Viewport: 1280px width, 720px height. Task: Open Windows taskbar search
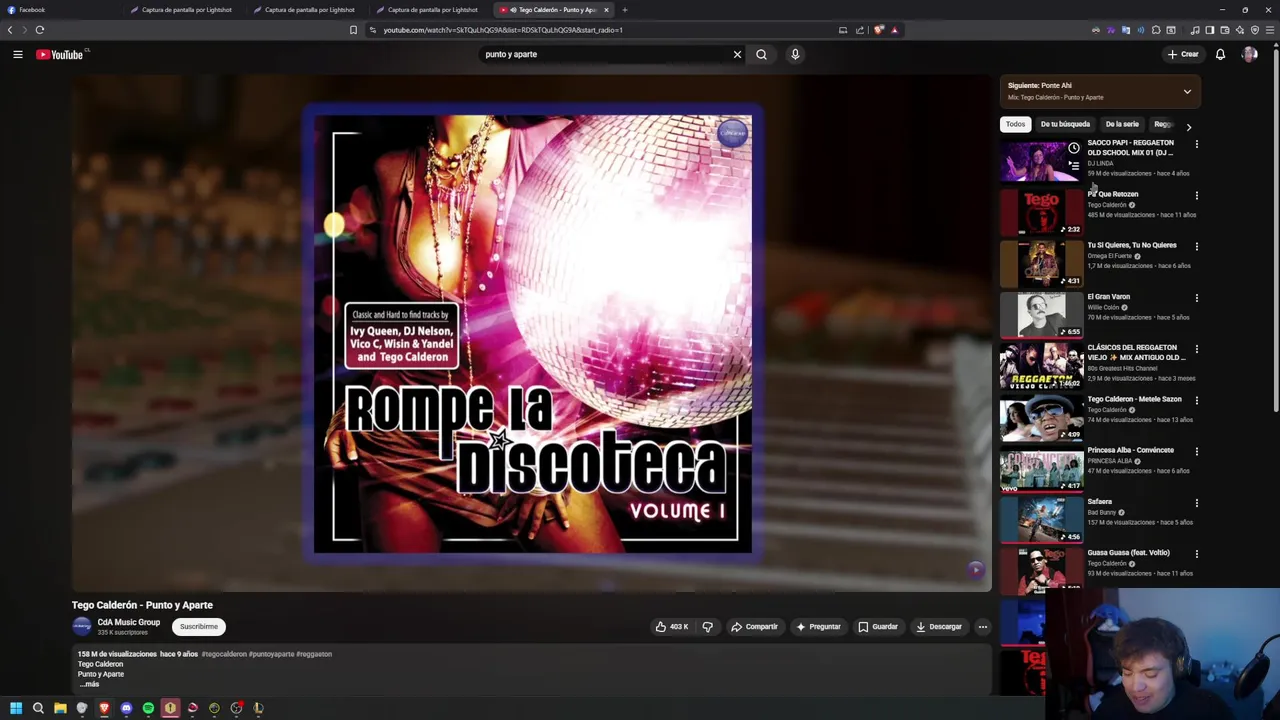pyautogui.click(x=38, y=708)
